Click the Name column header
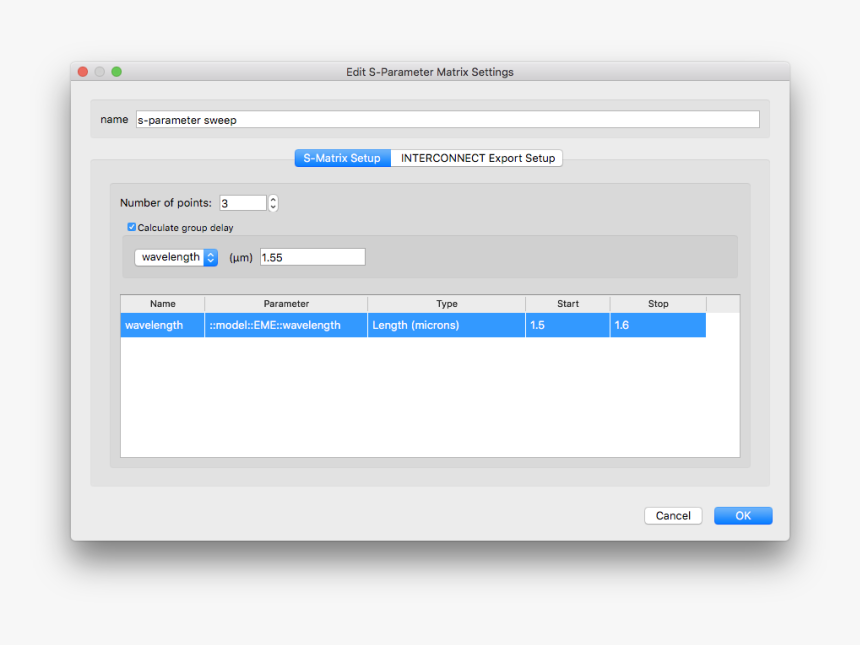Image resolution: width=860 pixels, height=645 pixels. click(x=162, y=303)
